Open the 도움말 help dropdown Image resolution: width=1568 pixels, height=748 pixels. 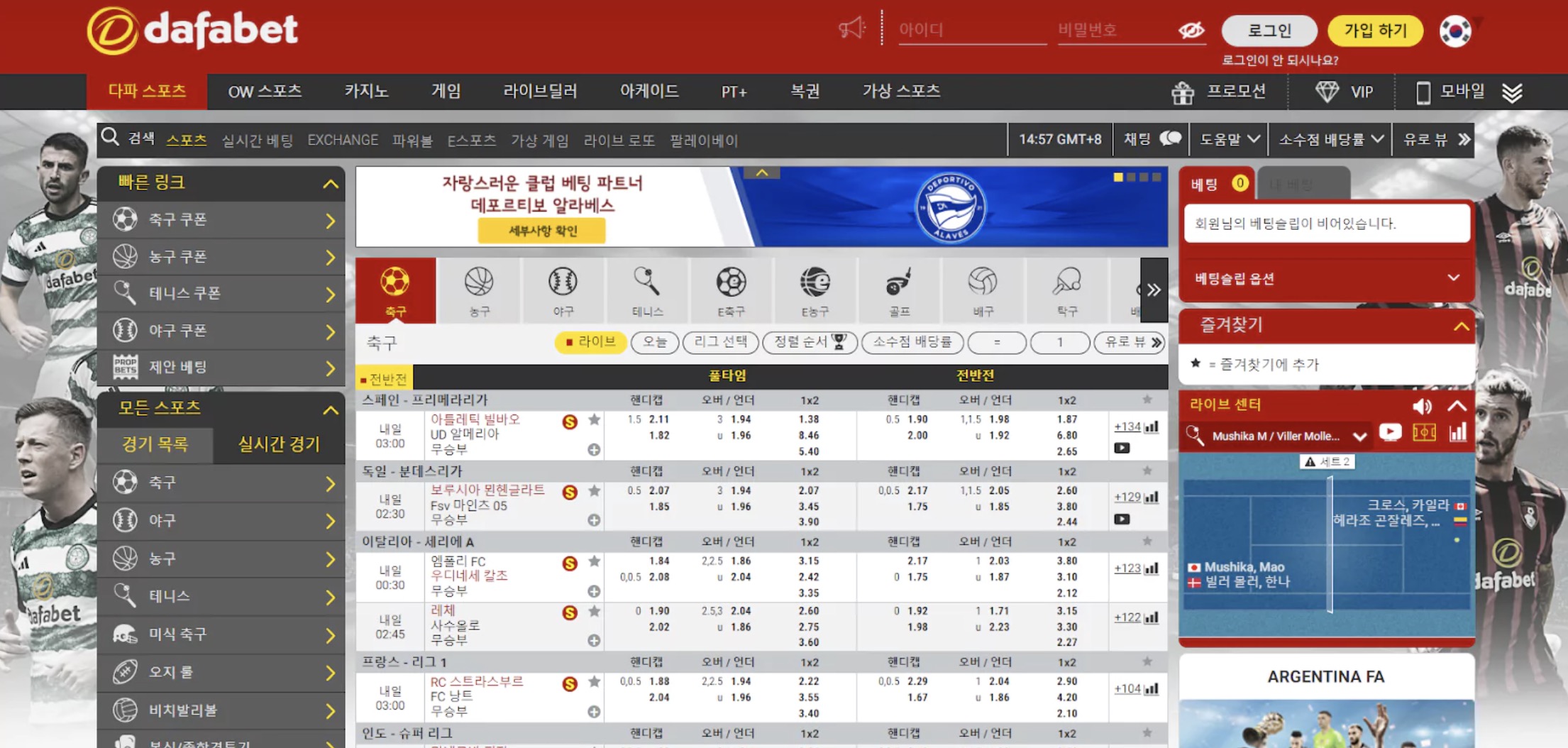1230,140
